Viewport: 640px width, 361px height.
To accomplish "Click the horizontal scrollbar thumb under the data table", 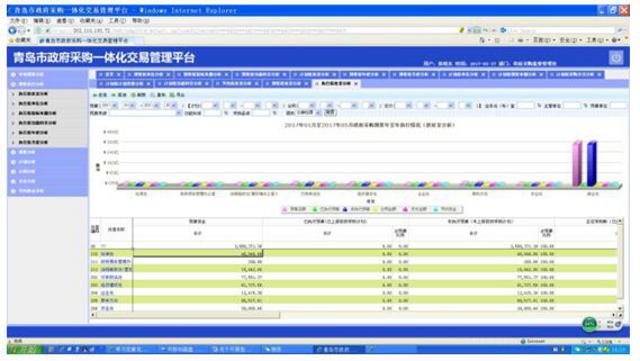I will 187,315.
